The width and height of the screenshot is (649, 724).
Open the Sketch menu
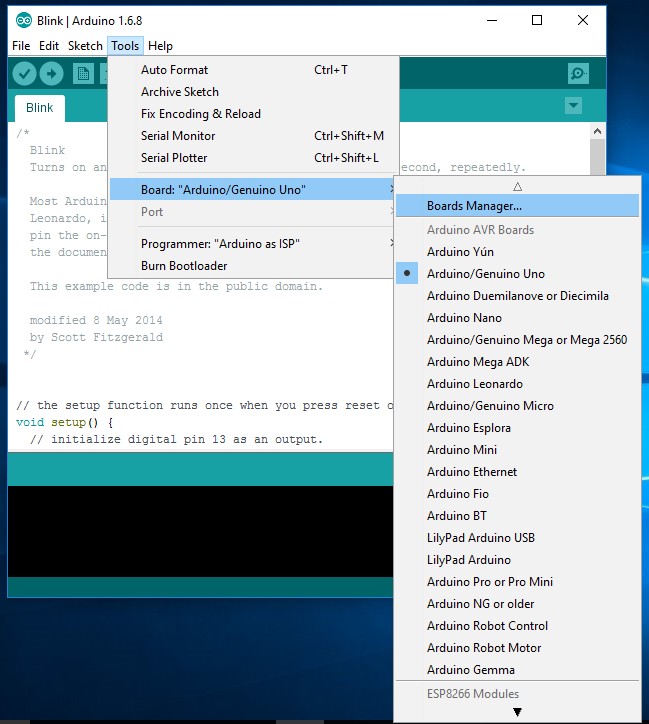click(85, 46)
